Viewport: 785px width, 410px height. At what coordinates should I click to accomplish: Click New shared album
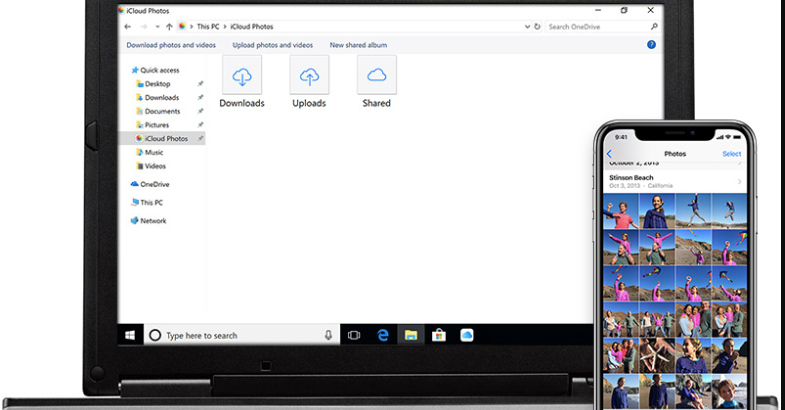(x=358, y=45)
